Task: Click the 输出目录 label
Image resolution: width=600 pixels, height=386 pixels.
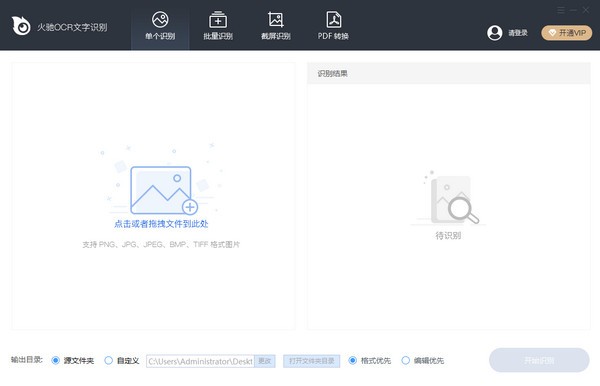Action: (26, 360)
